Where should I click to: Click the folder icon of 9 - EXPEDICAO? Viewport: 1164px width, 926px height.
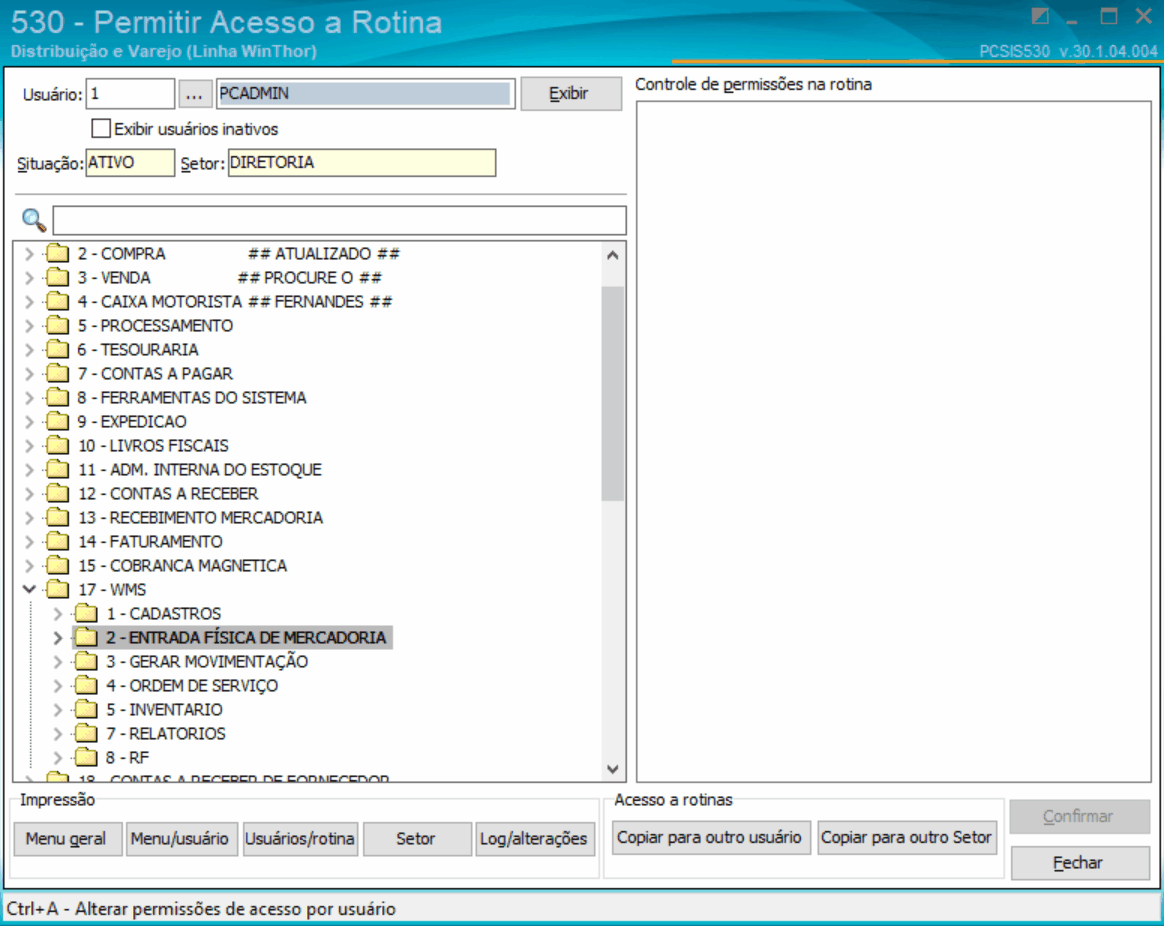(57, 422)
